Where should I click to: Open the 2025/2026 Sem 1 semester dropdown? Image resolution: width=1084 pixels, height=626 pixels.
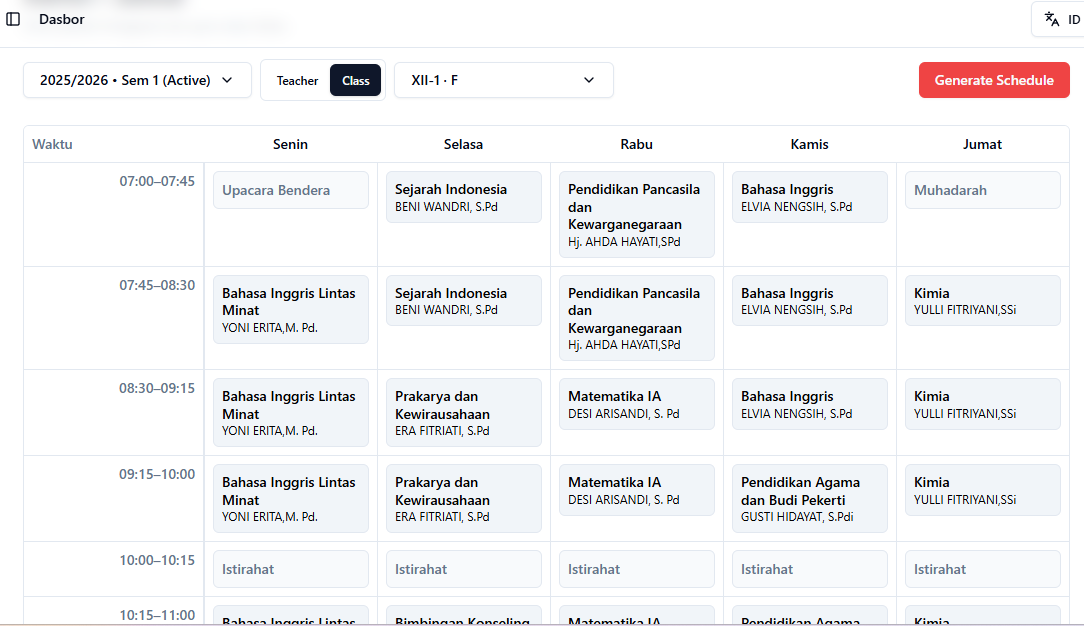(x=137, y=80)
